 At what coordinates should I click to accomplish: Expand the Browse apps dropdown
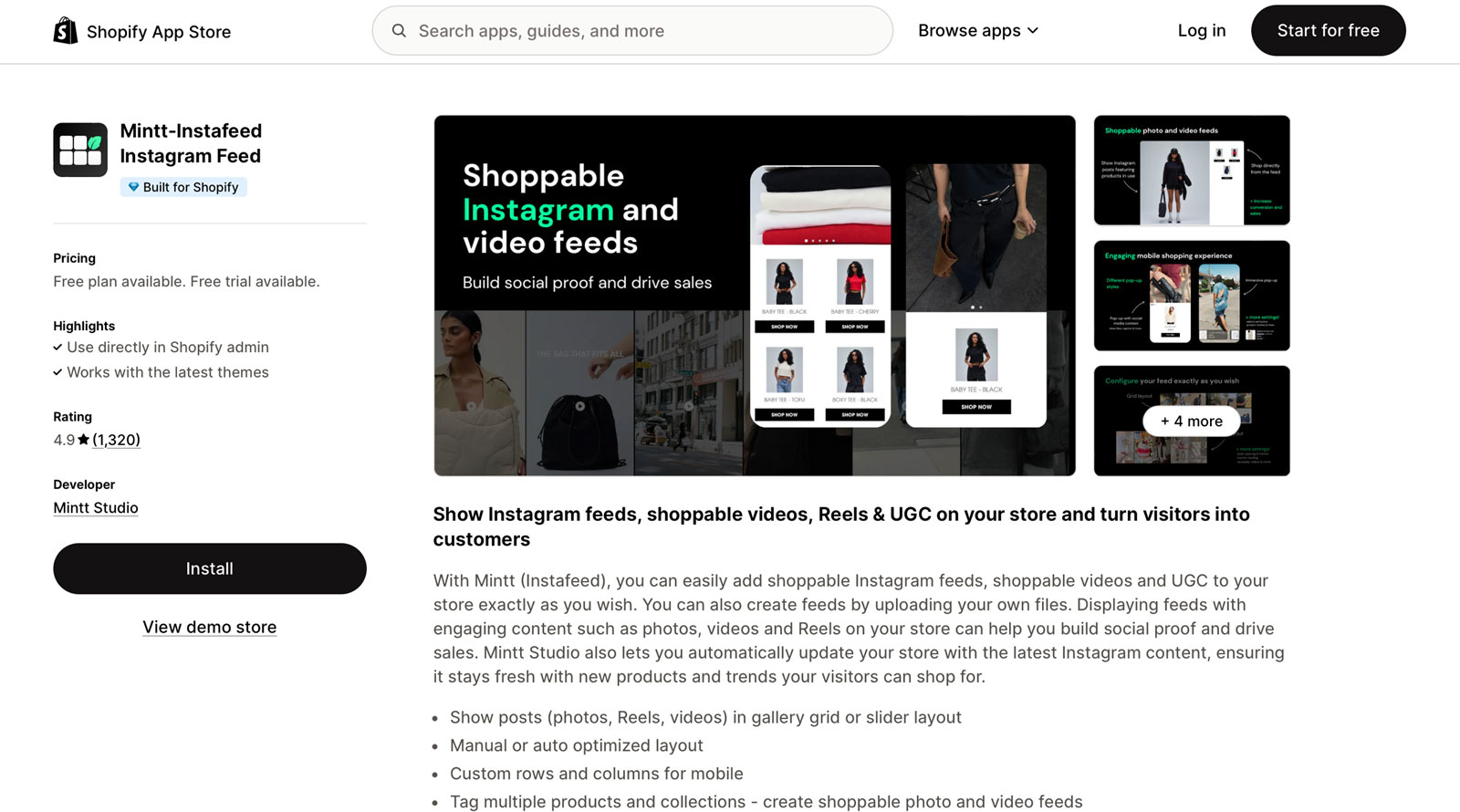point(978,31)
